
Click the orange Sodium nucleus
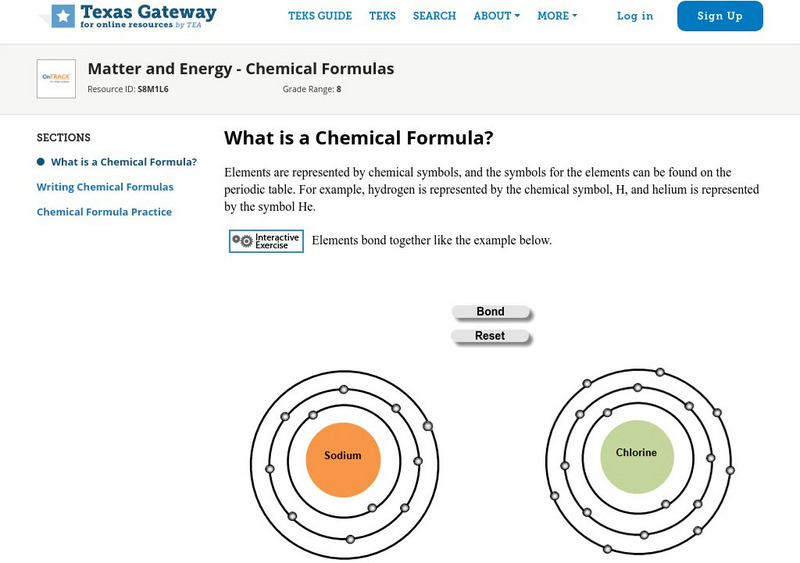(x=342, y=456)
